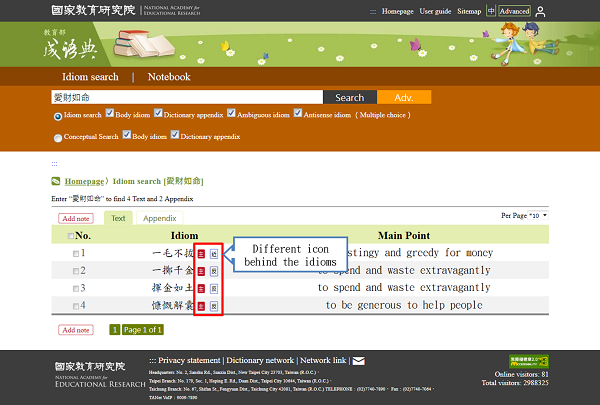Click the white icon beside idiom 一毛不拔
The image size is (600, 405).
(x=214, y=254)
